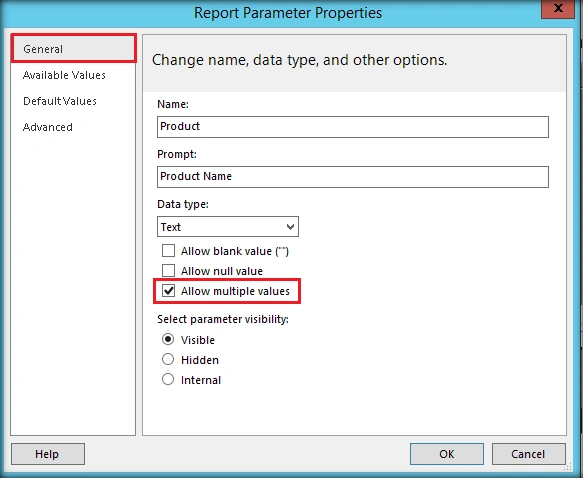Open the Data type dropdown
The image size is (583, 478).
228,227
